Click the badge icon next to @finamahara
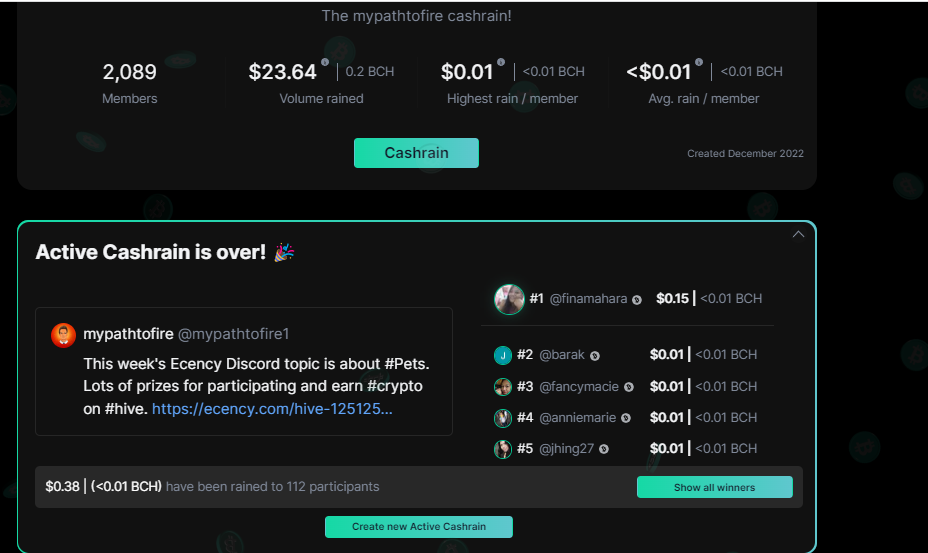Viewport: 928px width, 553px height. 637,300
